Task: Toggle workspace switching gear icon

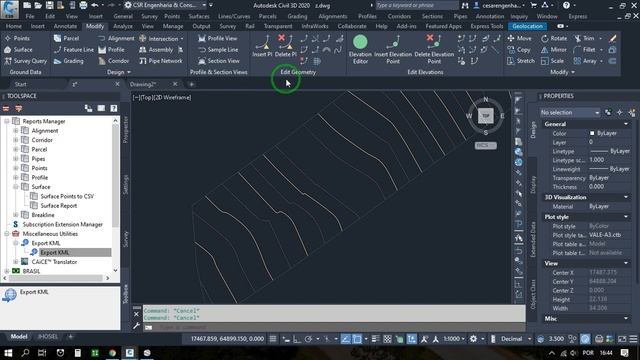Action: click(x=473, y=339)
